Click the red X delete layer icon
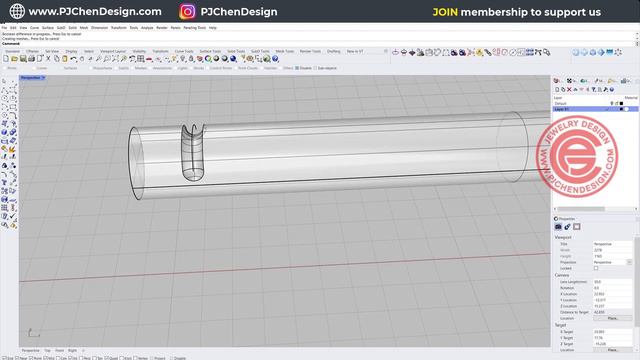The image size is (640, 360). click(569, 89)
